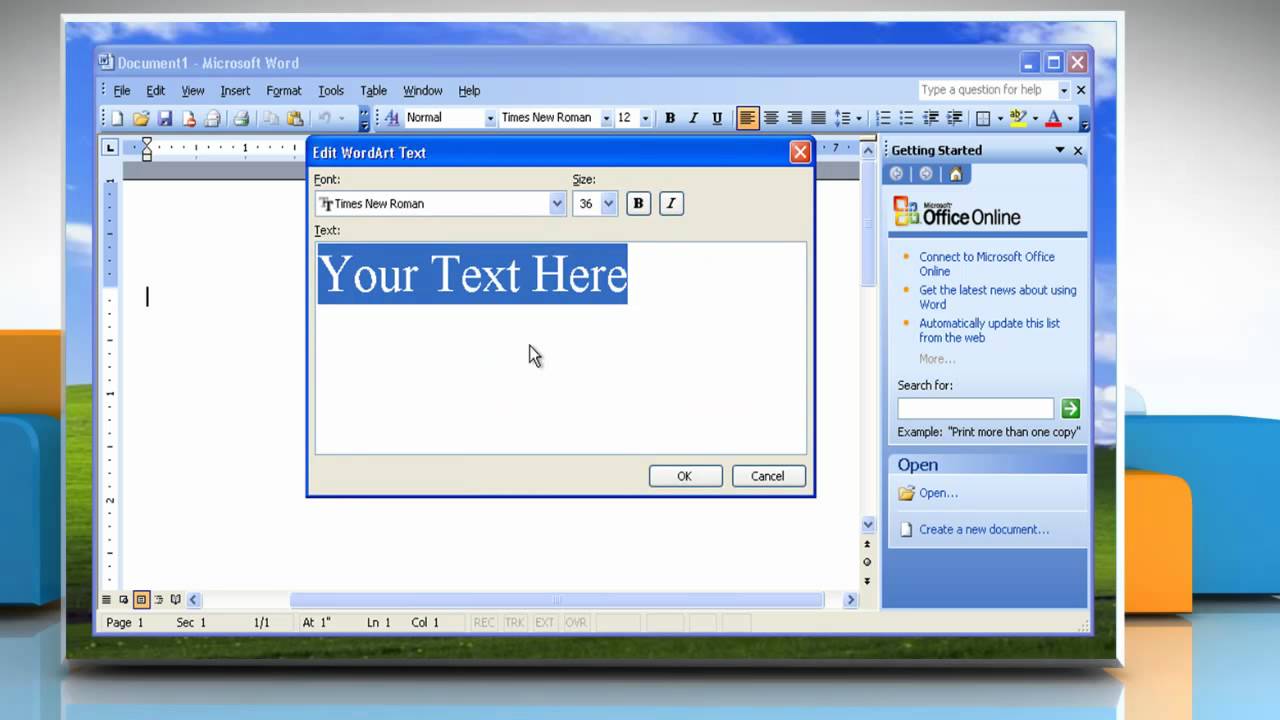Click the yellow Highlight color button
Viewport: 1280px width, 720px height.
pyautogui.click(x=1019, y=118)
